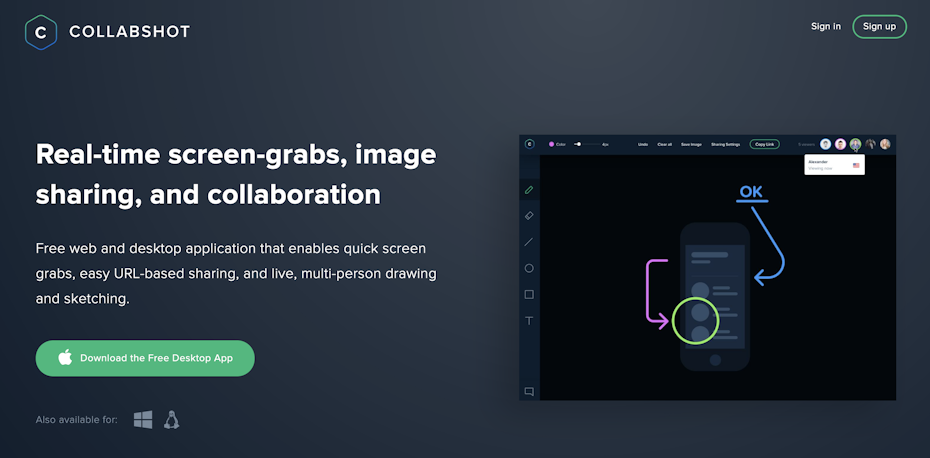The image size is (930, 458).
Task: Click the first viewer avatar with blue ring
Action: click(826, 144)
